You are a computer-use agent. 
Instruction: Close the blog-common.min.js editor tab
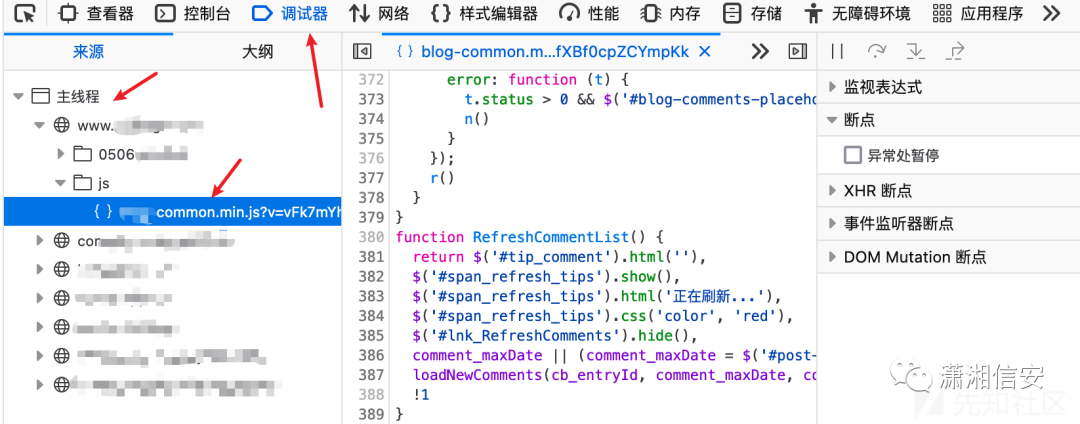point(704,52)
